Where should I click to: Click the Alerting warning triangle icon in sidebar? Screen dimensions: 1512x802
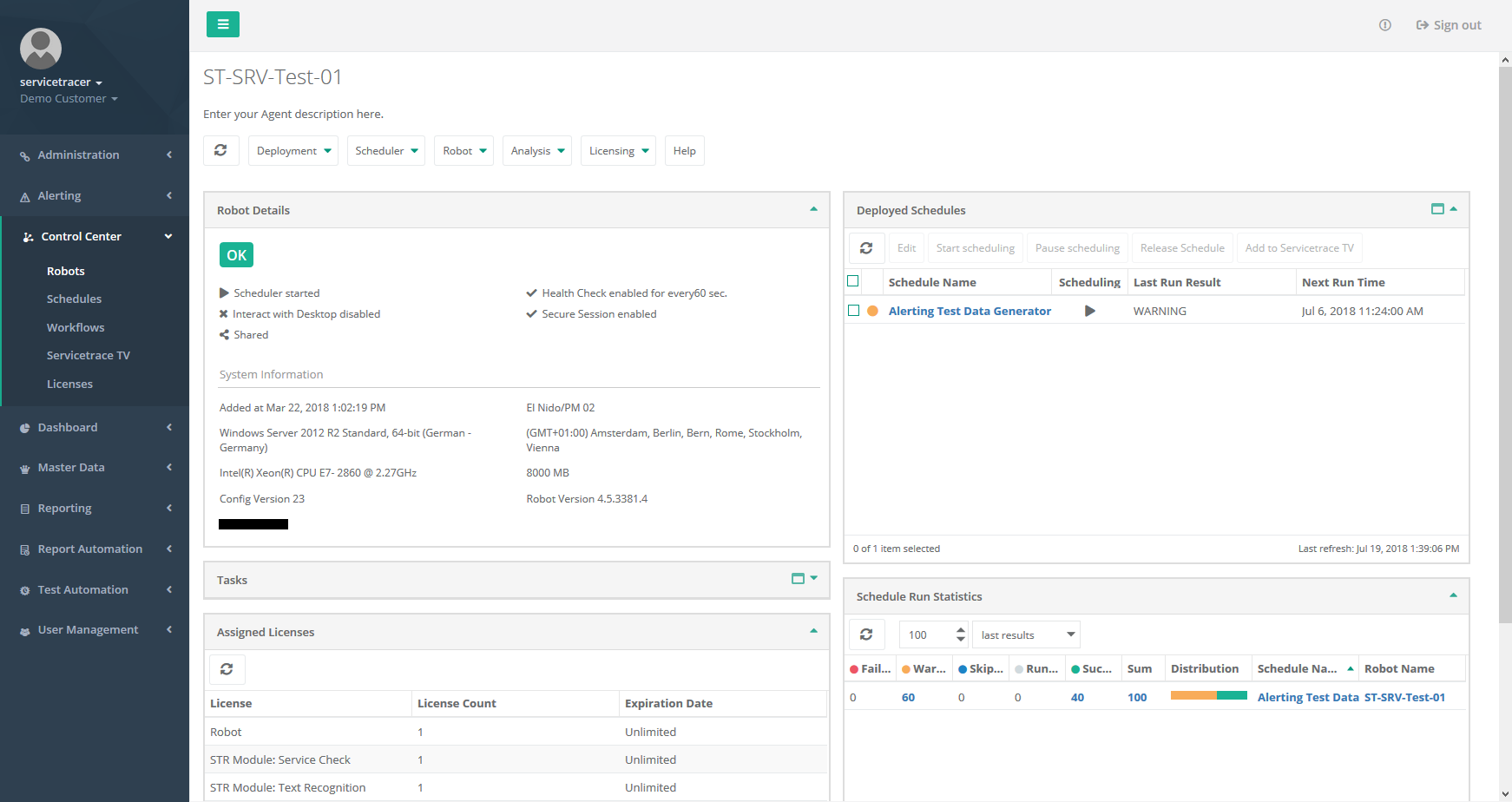(x=25, y=197)
